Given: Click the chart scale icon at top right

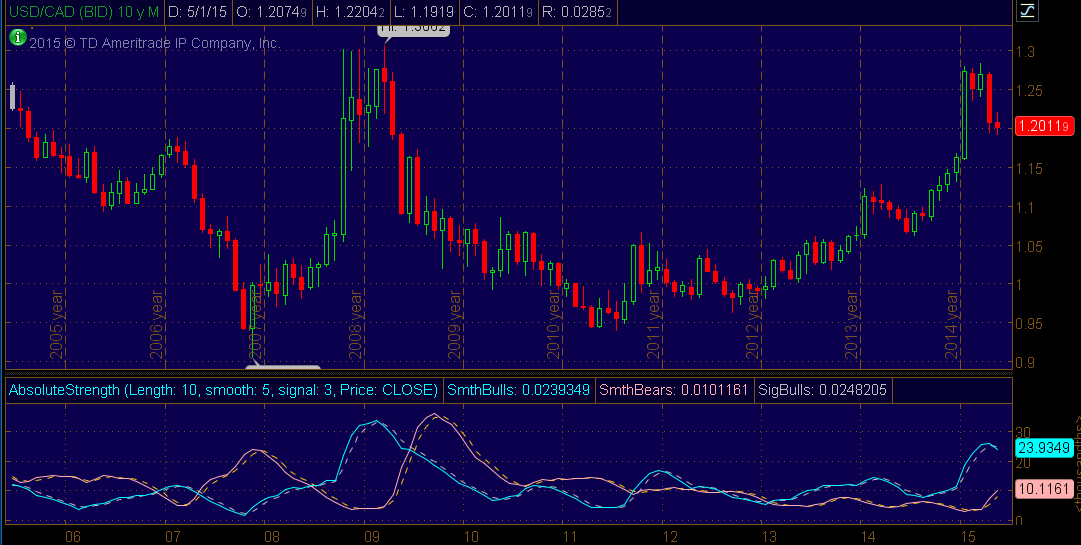Looking at the screenshot, I should pos(1028,11).
